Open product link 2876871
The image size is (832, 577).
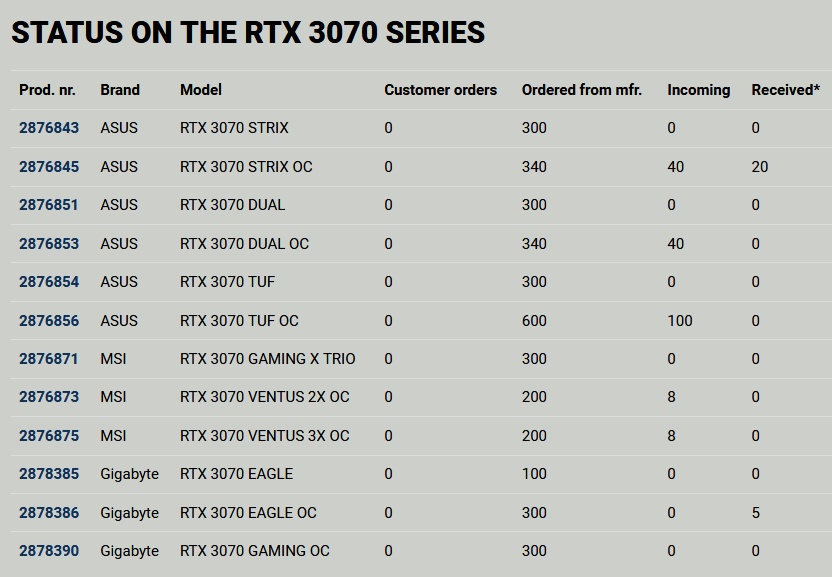[48, 359]
